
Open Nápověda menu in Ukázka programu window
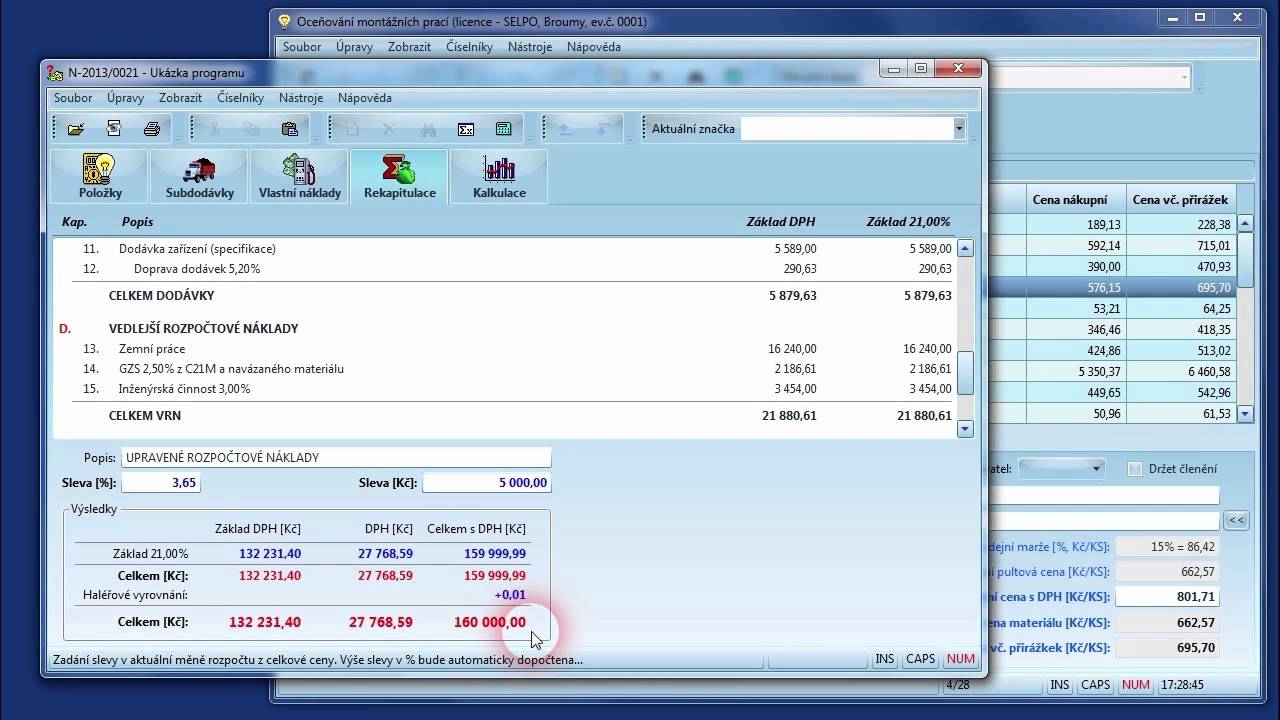365,98
